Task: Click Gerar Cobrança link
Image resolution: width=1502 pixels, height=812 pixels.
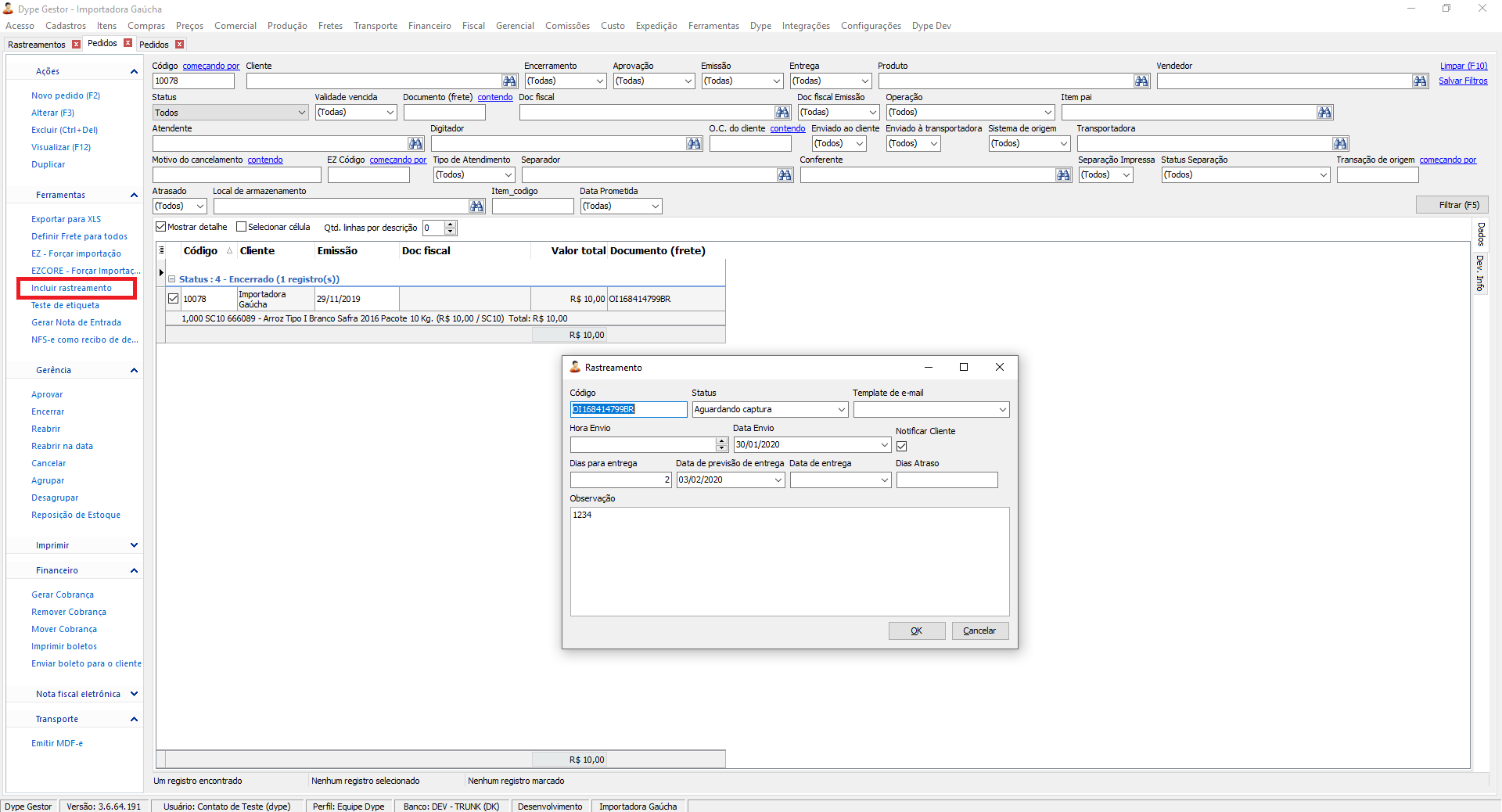Action: pos(63,595)
